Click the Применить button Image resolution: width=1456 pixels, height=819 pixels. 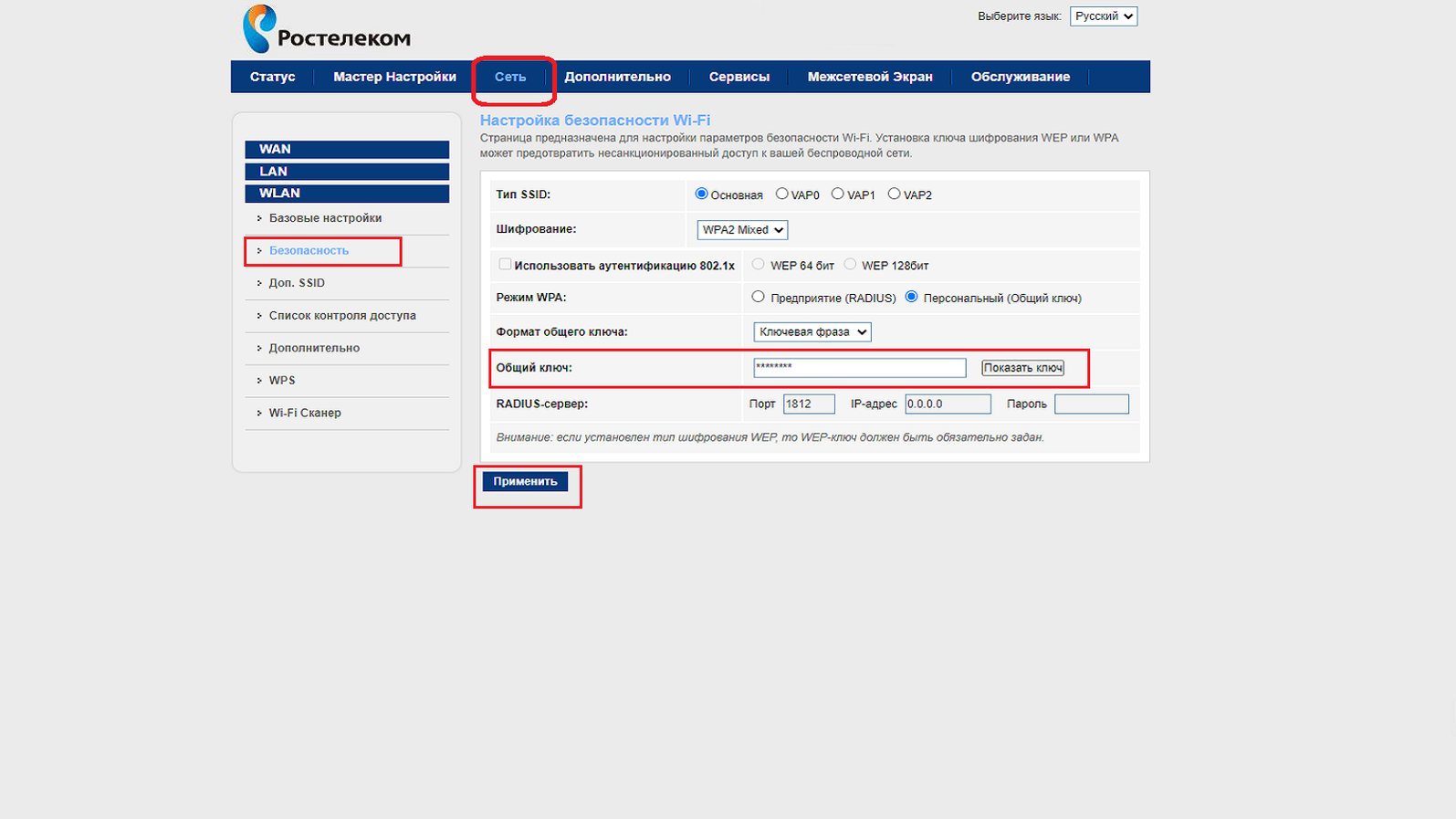coord(525,481)
